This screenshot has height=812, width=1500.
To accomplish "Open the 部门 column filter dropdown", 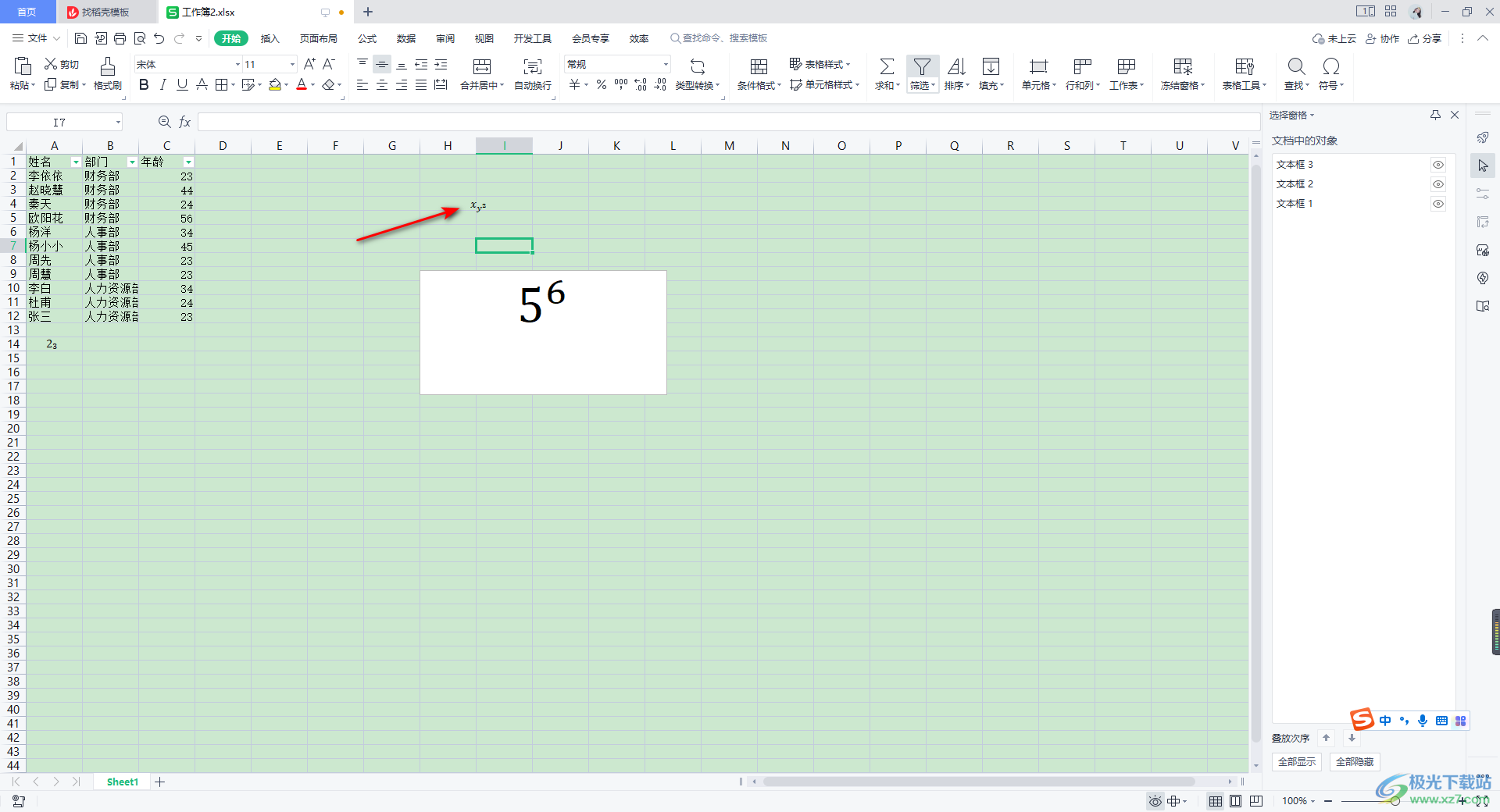I will pos(132,162).
